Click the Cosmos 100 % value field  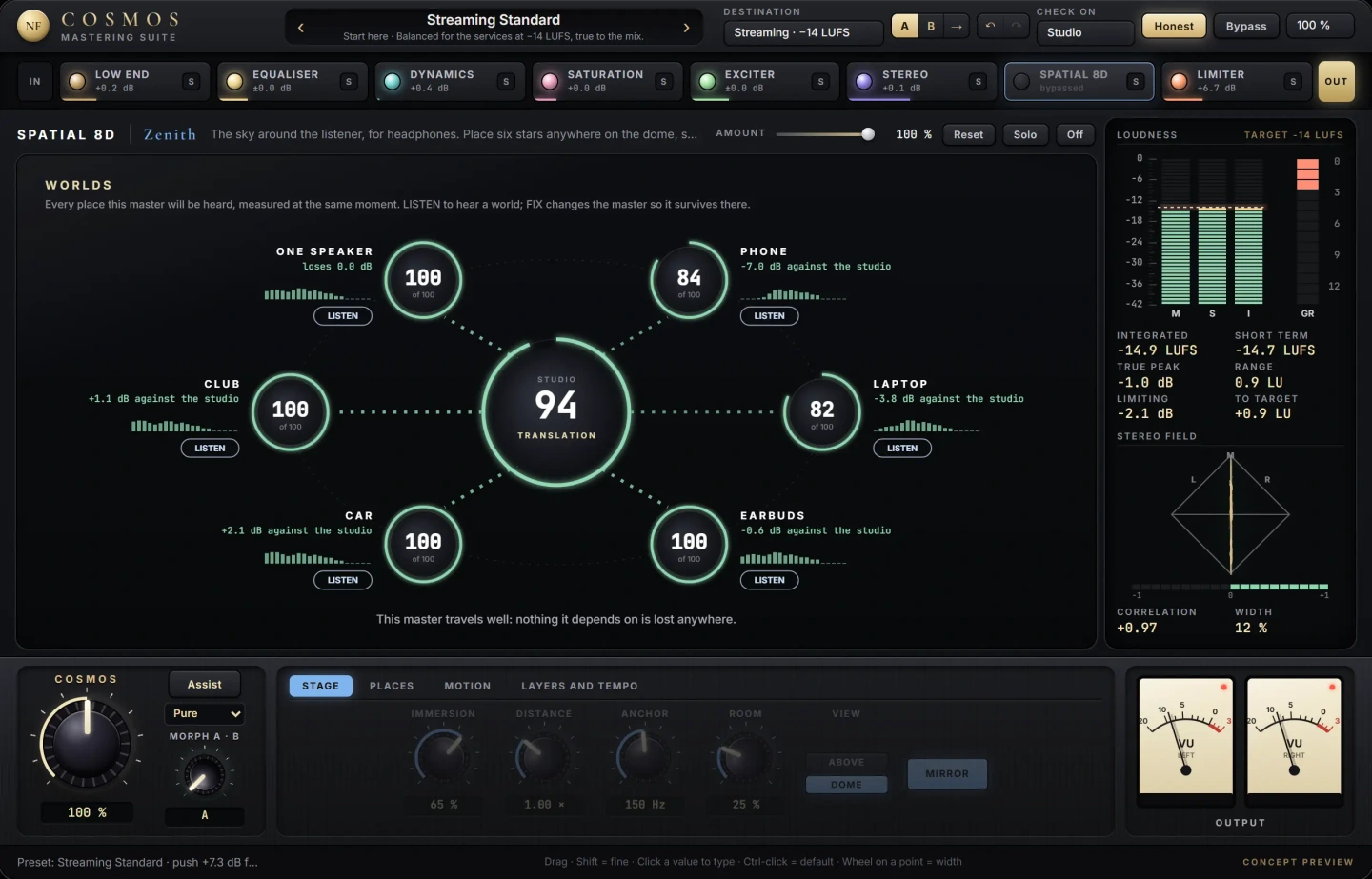point(87,812)
